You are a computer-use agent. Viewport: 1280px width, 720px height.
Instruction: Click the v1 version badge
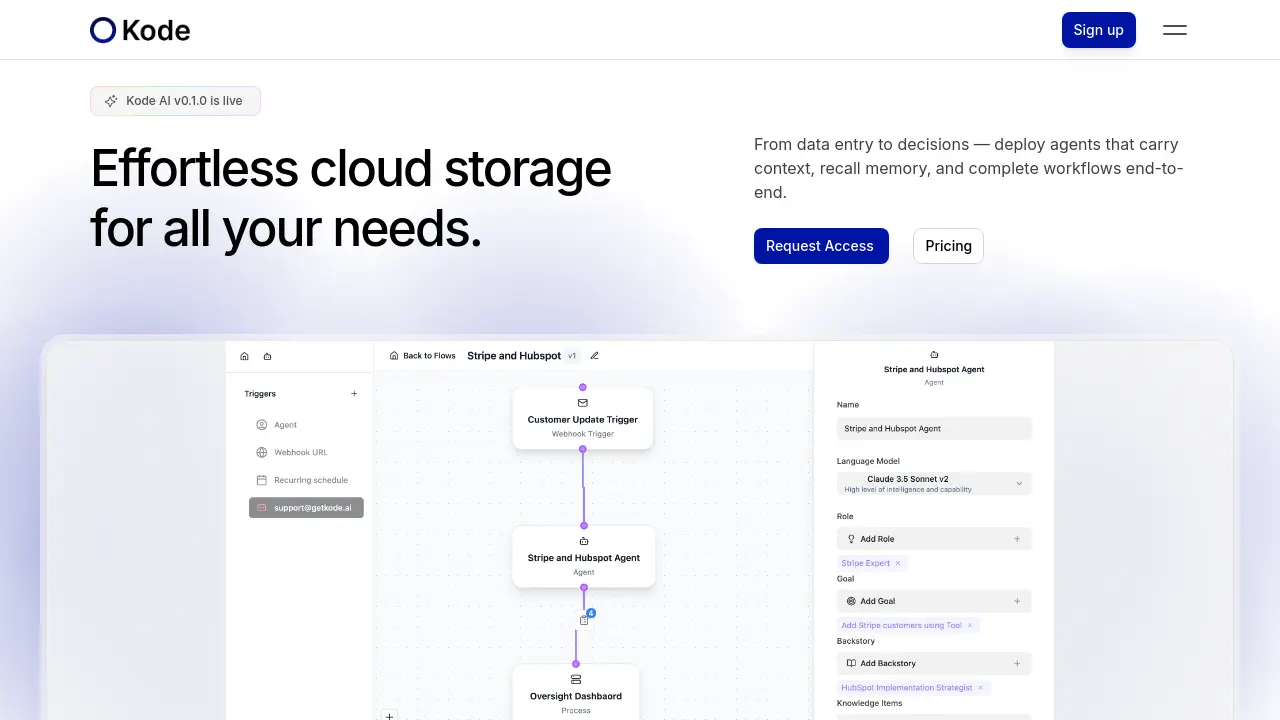572,356
